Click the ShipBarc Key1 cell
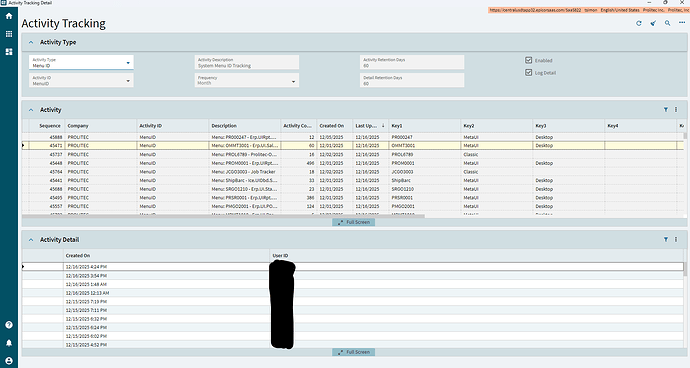The image size is (690, 368). click(425, 180)
